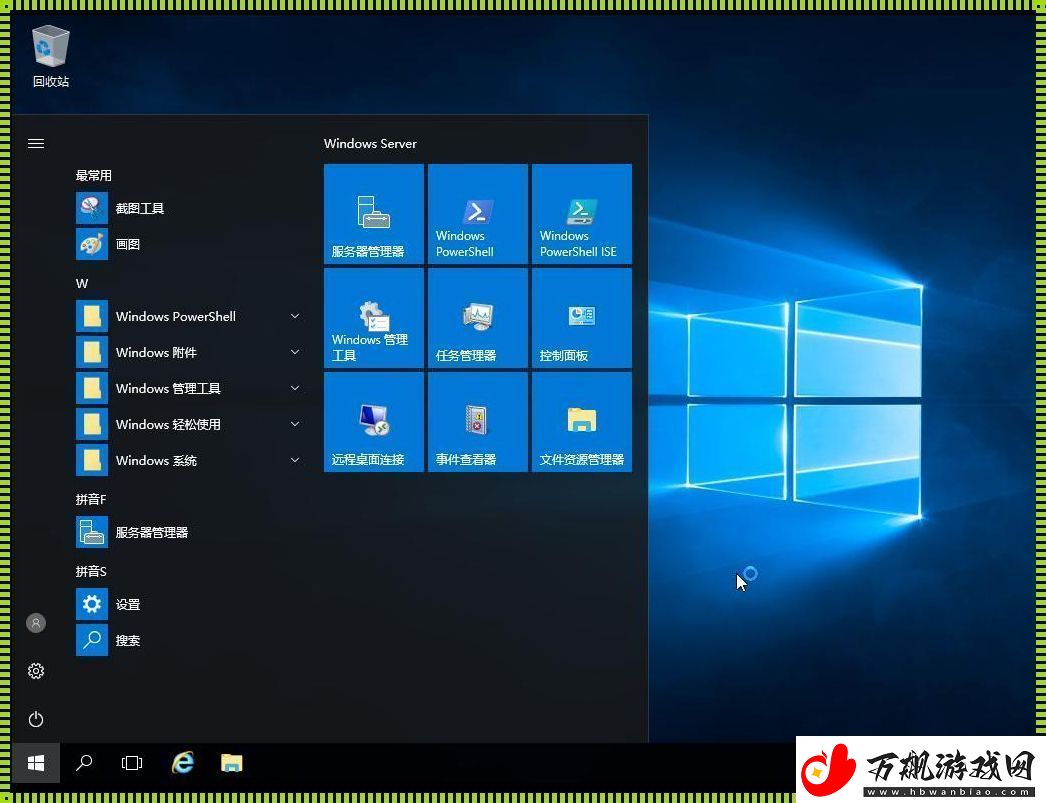Screen dimensions: 1046x803
Task: Click the hamburger menu in Start
Action: coord(36,143)
